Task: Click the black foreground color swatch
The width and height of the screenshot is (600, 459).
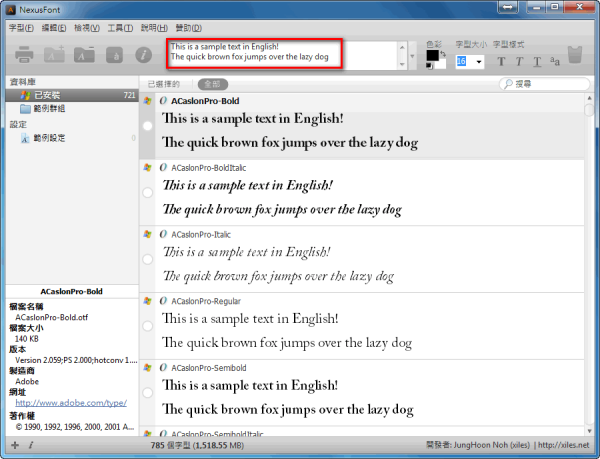Action: coord(432,56)
